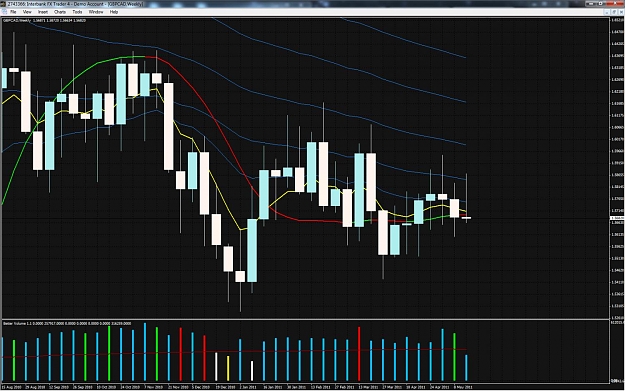Image resolution: width=625 pixels, height=391 pixels.
Task: Click the 12 Sep 2010 date label
Action: pos(59,387)
